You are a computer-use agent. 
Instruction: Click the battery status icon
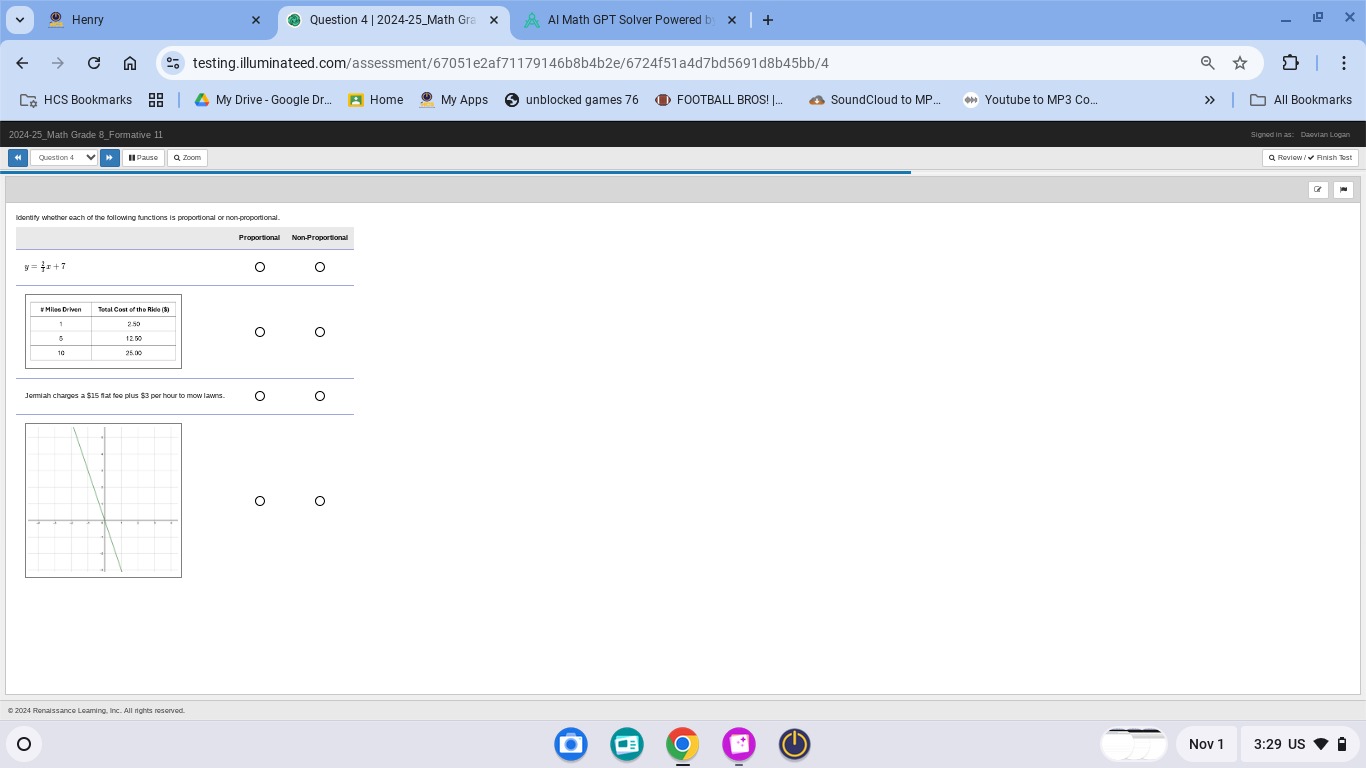click(x=1342, y=744)
